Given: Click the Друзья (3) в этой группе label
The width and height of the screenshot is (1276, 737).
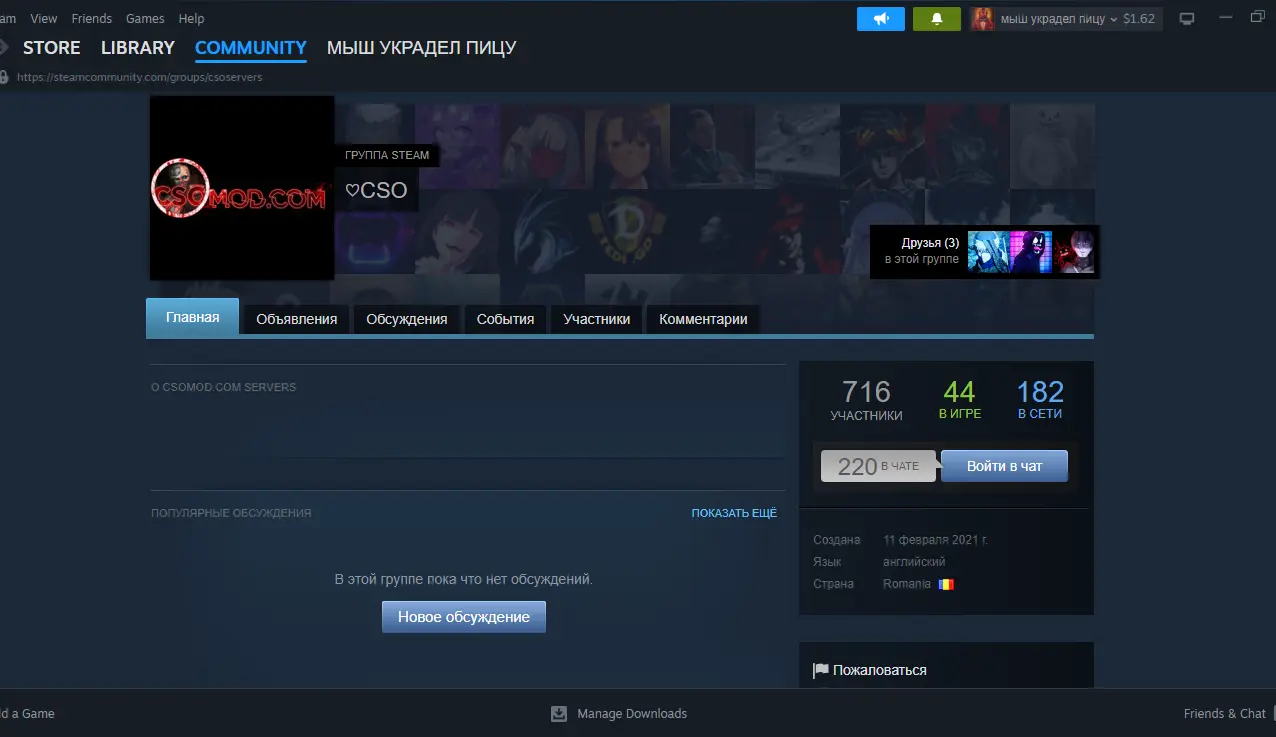Looking at the screenshot, I should 922,251.
